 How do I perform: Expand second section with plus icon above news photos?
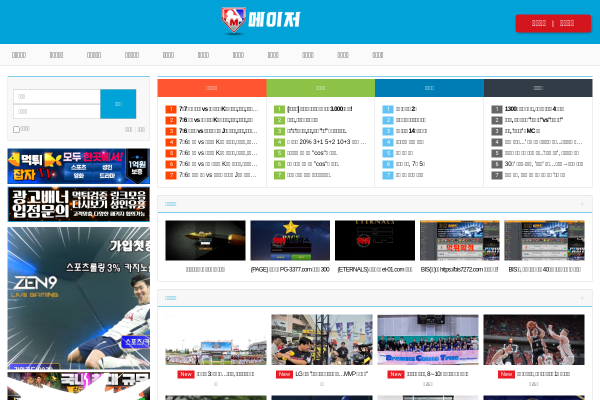coord(582,298)
